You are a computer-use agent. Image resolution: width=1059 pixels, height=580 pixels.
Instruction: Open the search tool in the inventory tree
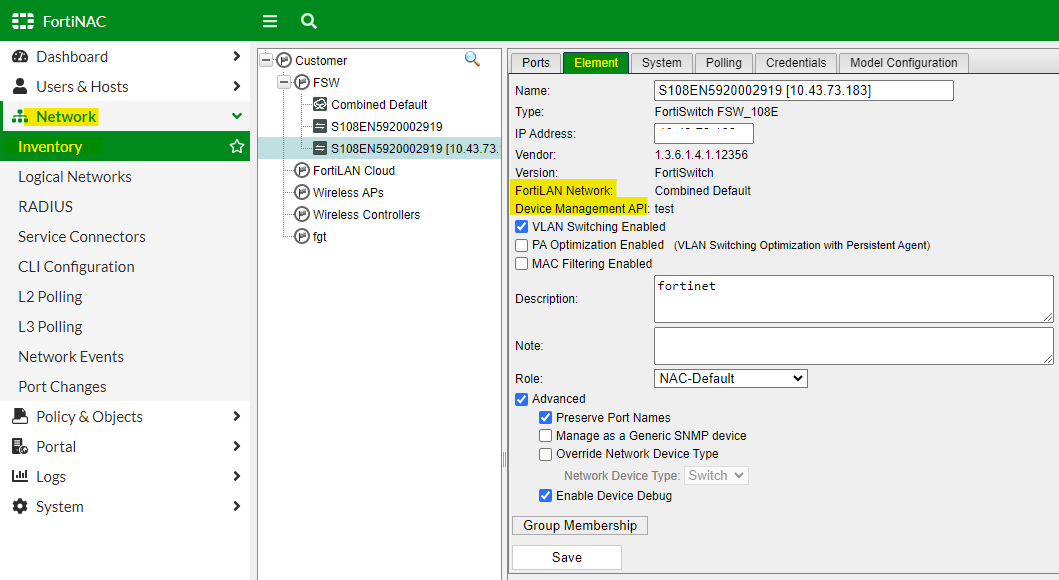pyautogui.click(x=471, y=59)
